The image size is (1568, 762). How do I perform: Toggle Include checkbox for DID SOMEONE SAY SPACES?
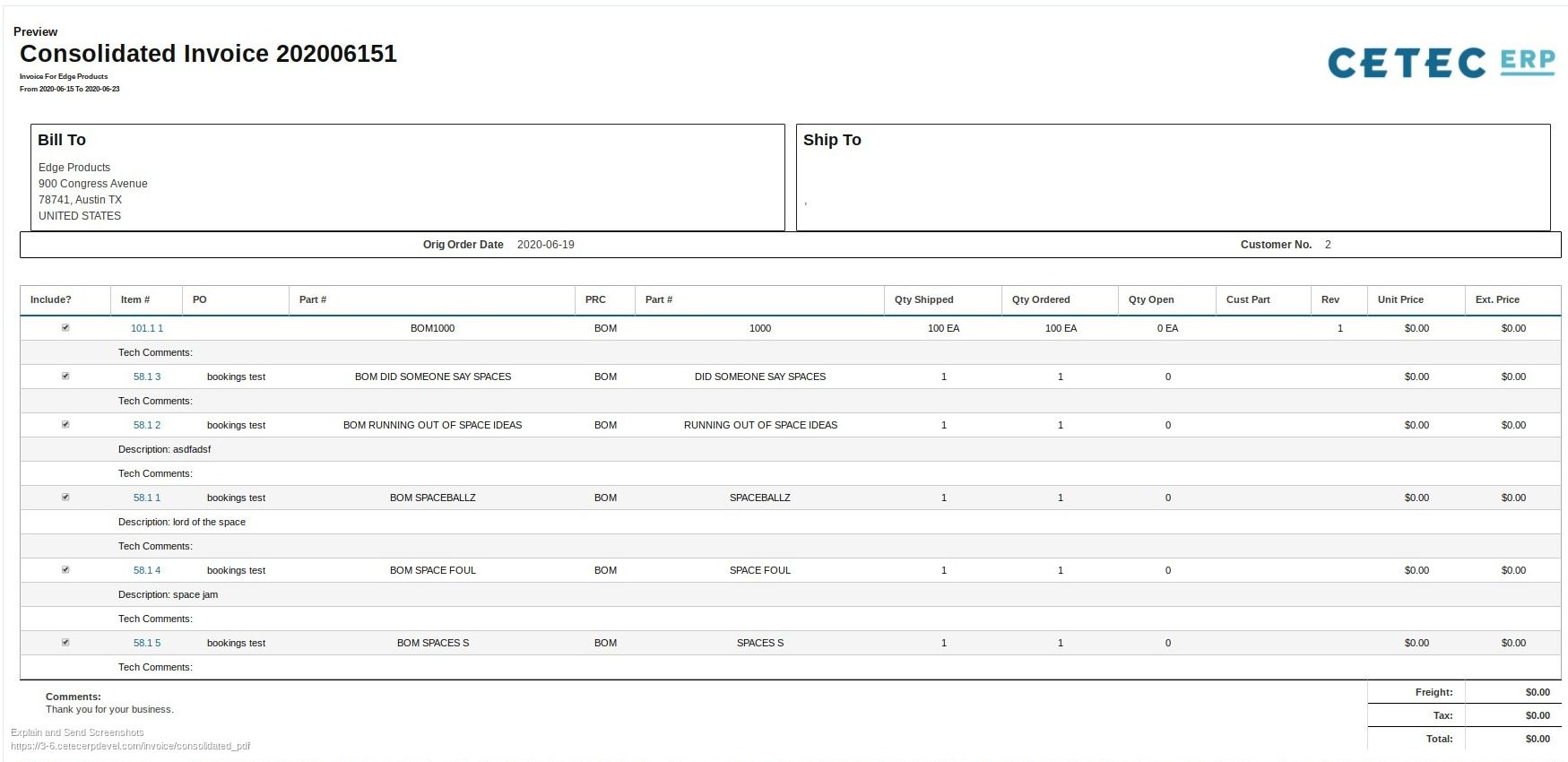point(65,377)
